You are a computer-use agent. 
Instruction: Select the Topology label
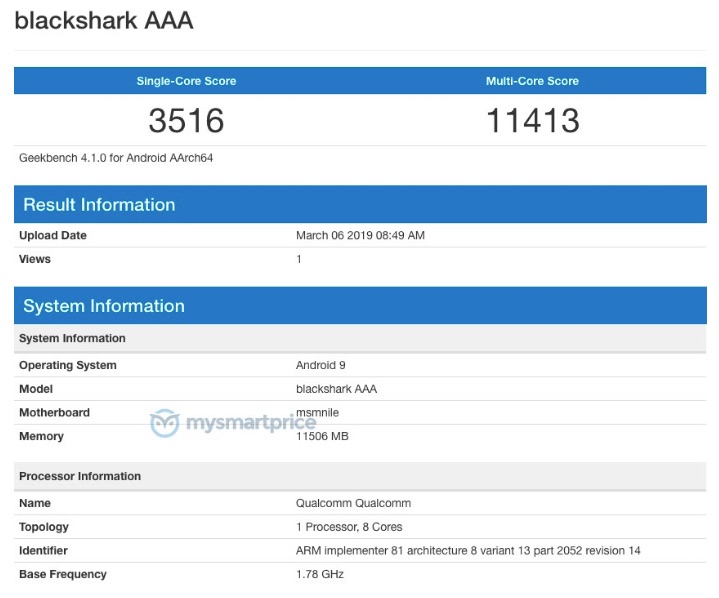point(44,527)
